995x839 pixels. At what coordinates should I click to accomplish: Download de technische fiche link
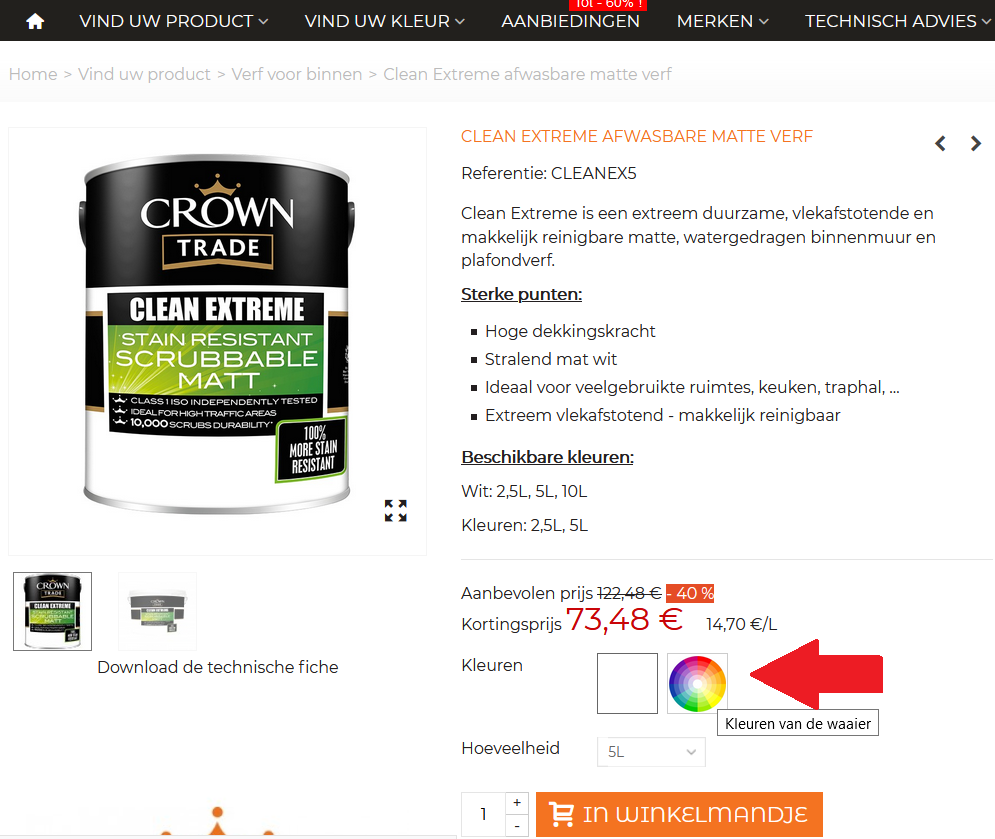coord(218,668)
